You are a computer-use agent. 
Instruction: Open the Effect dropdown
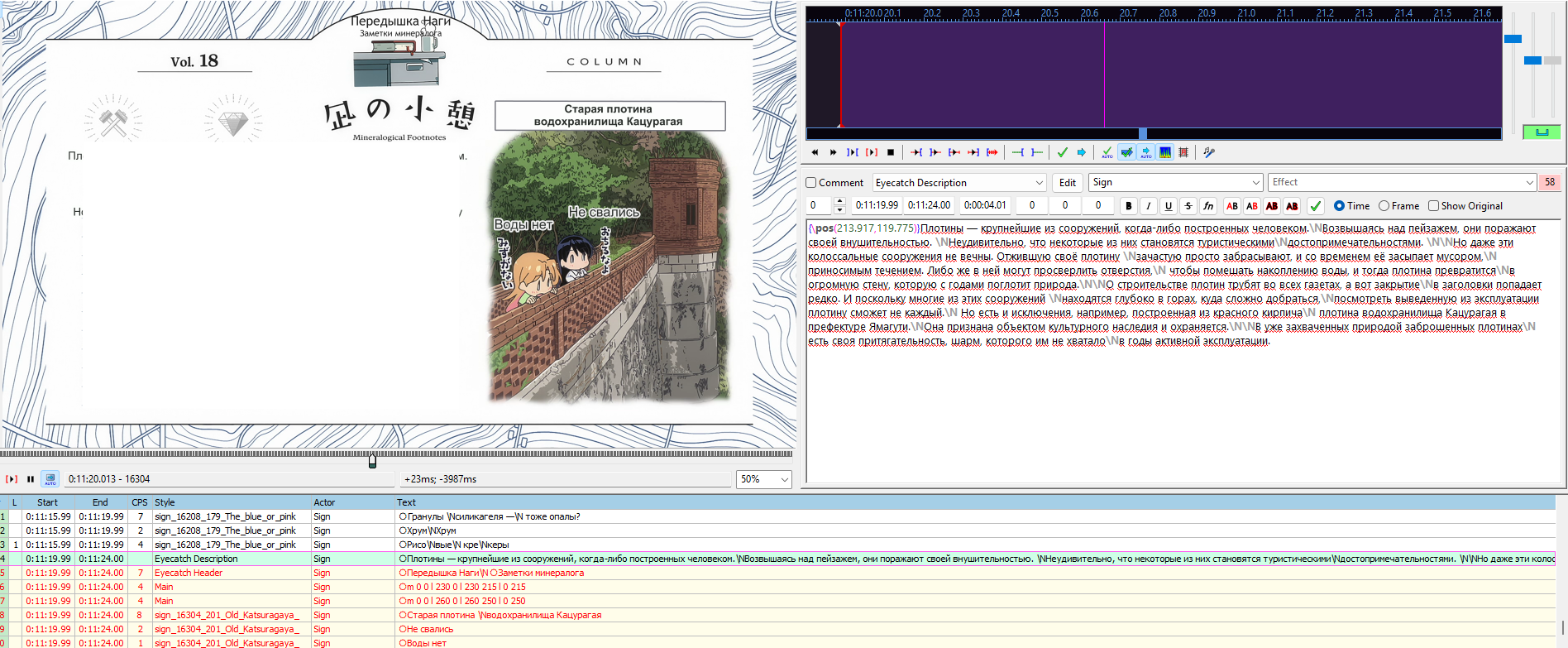(x=1403, y=183)
